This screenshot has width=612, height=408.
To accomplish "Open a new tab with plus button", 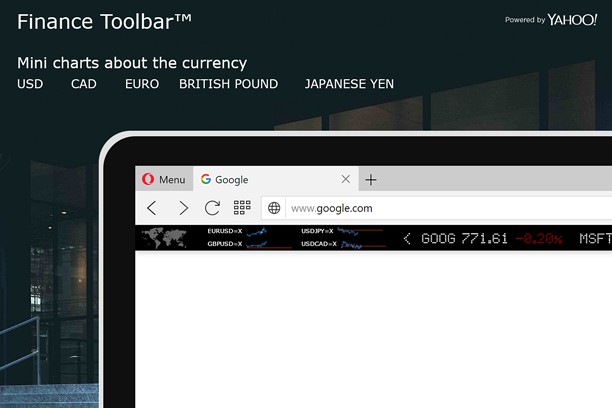I will point(371,180).
